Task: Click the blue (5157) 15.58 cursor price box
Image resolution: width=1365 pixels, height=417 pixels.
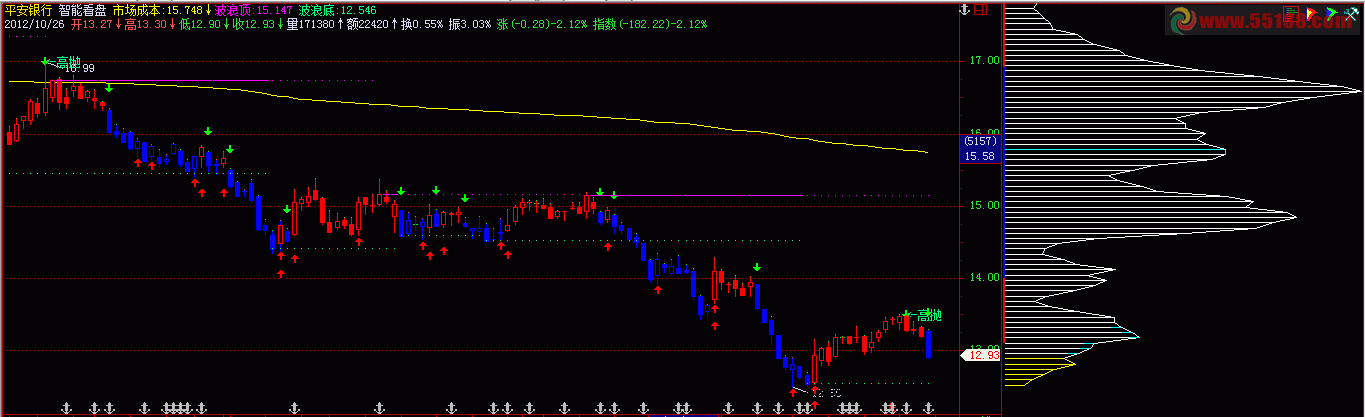Action: coord(980,150)
